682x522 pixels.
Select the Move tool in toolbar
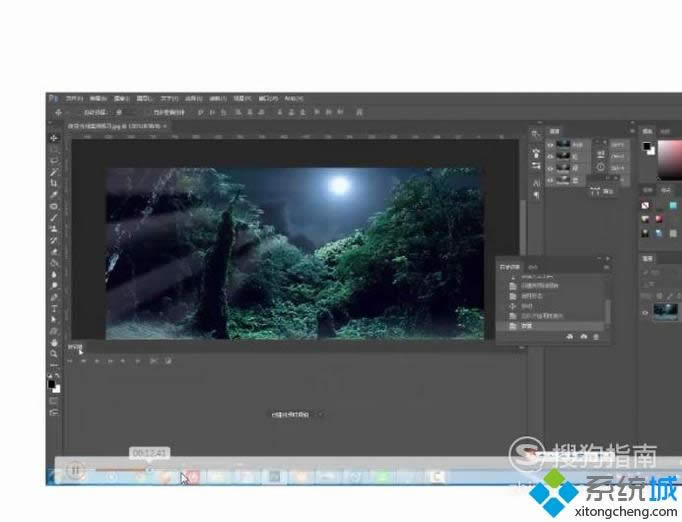click(54, 138)
